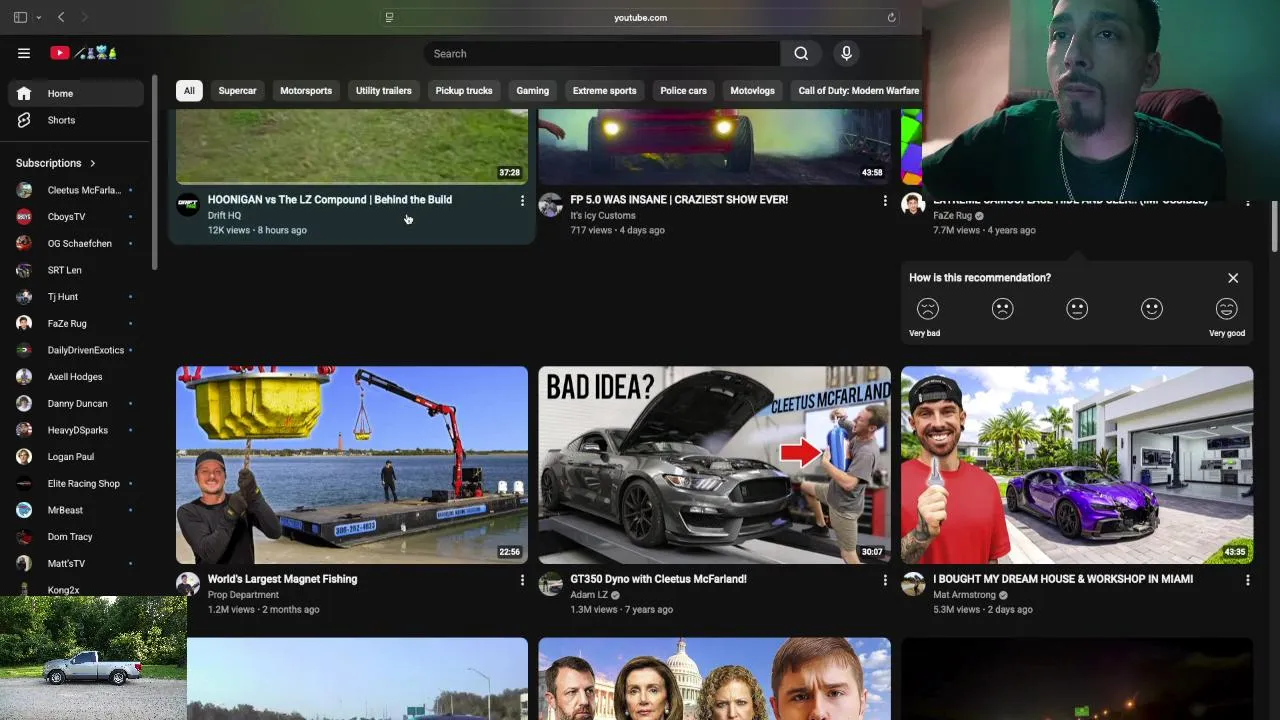
Task: Start voice search with microphone icon
Action: [846, 54]
